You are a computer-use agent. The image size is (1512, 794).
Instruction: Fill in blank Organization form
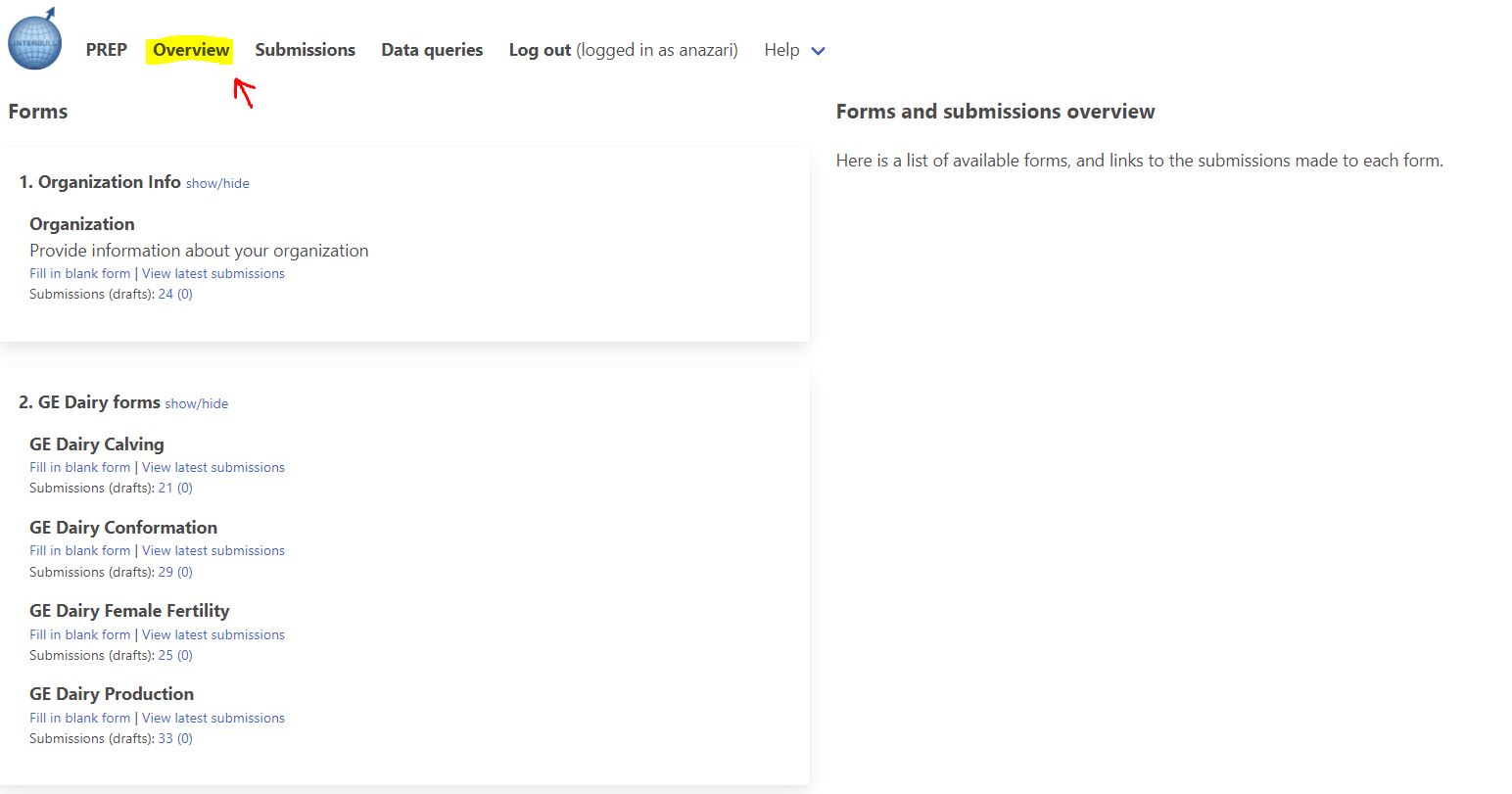pyautogui.click(x=79, y=273)
